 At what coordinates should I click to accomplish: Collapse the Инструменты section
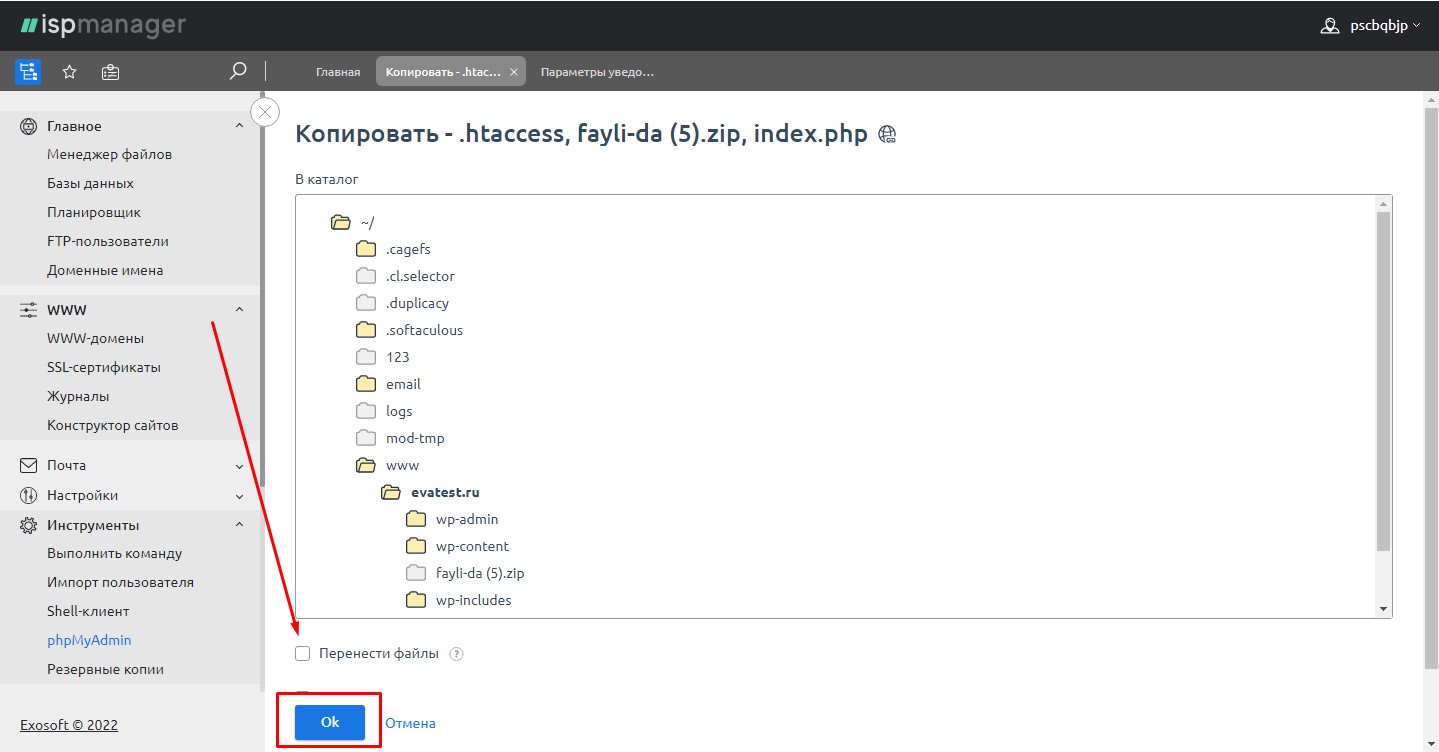click(239, 525)
